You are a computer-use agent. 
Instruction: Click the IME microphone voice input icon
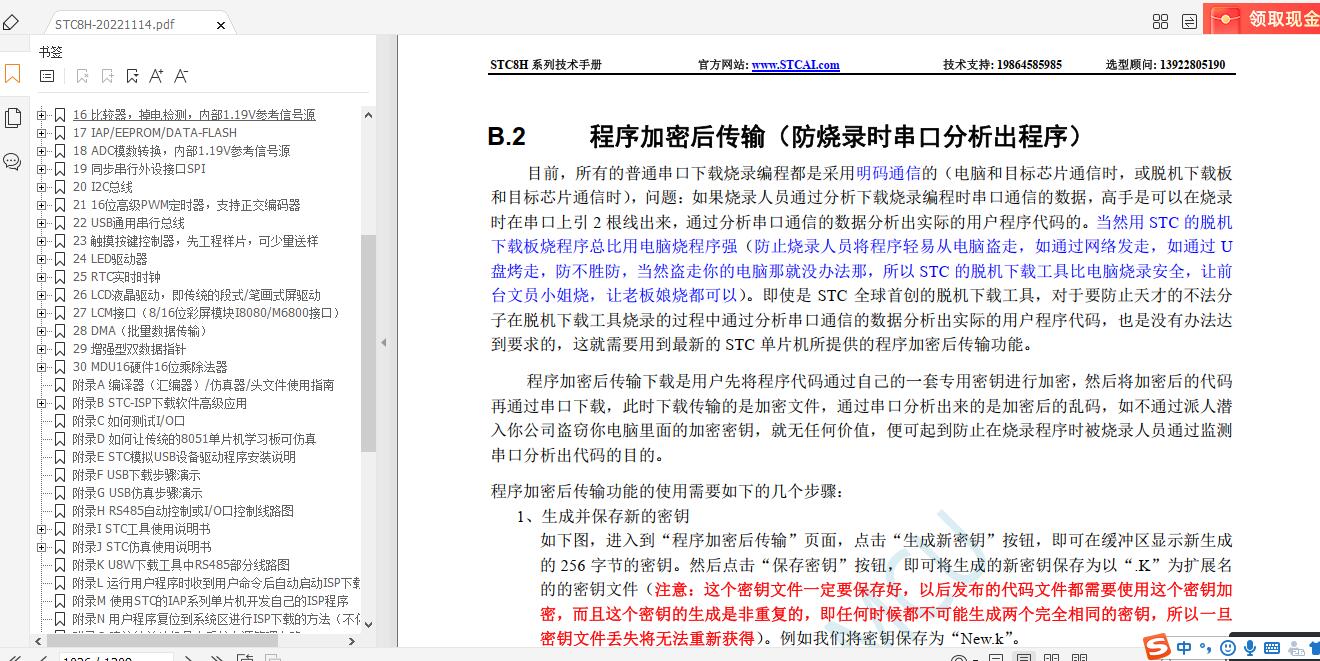(1250, 648)
